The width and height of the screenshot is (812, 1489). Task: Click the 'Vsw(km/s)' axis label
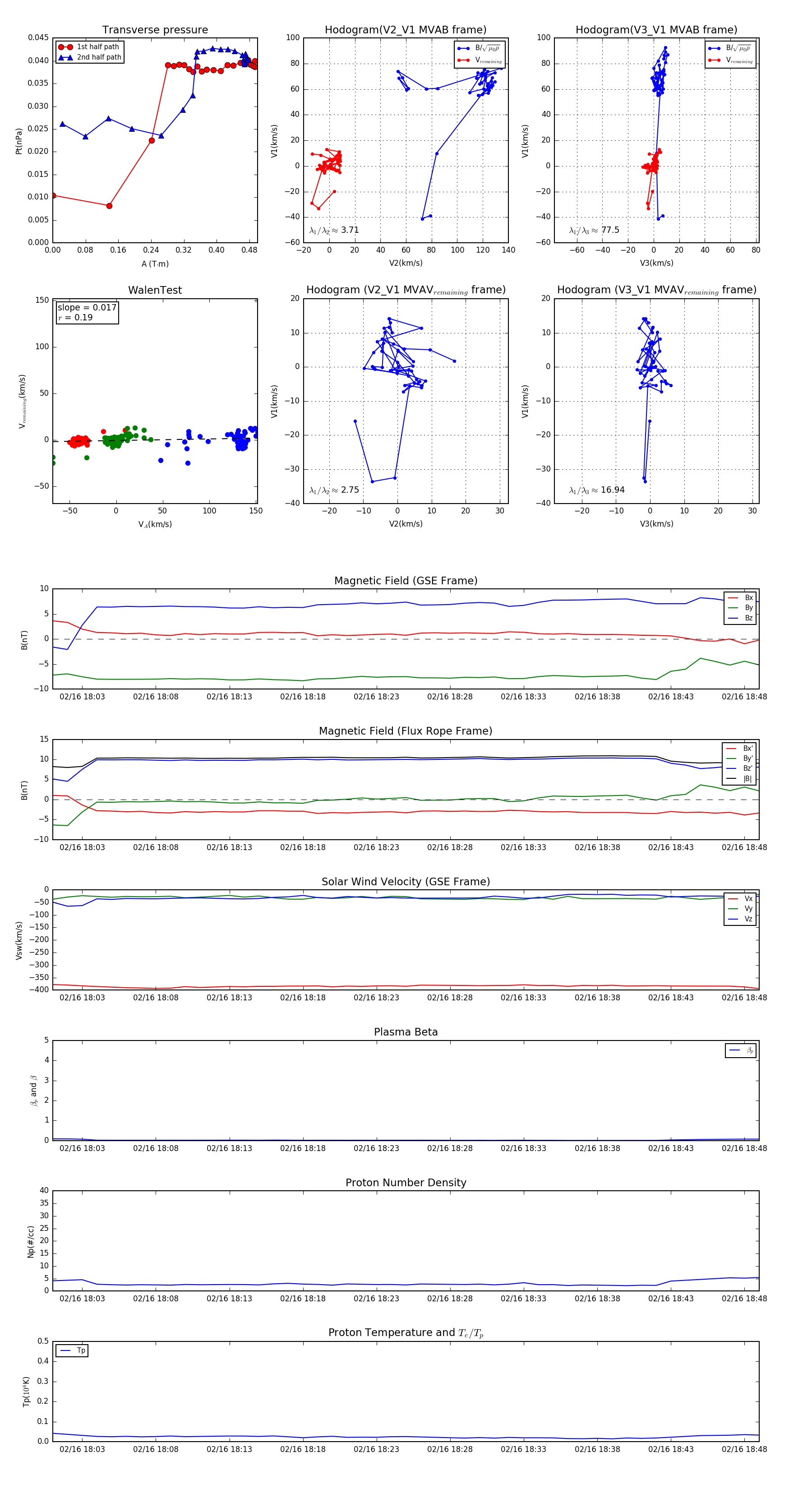coord(19,941)
